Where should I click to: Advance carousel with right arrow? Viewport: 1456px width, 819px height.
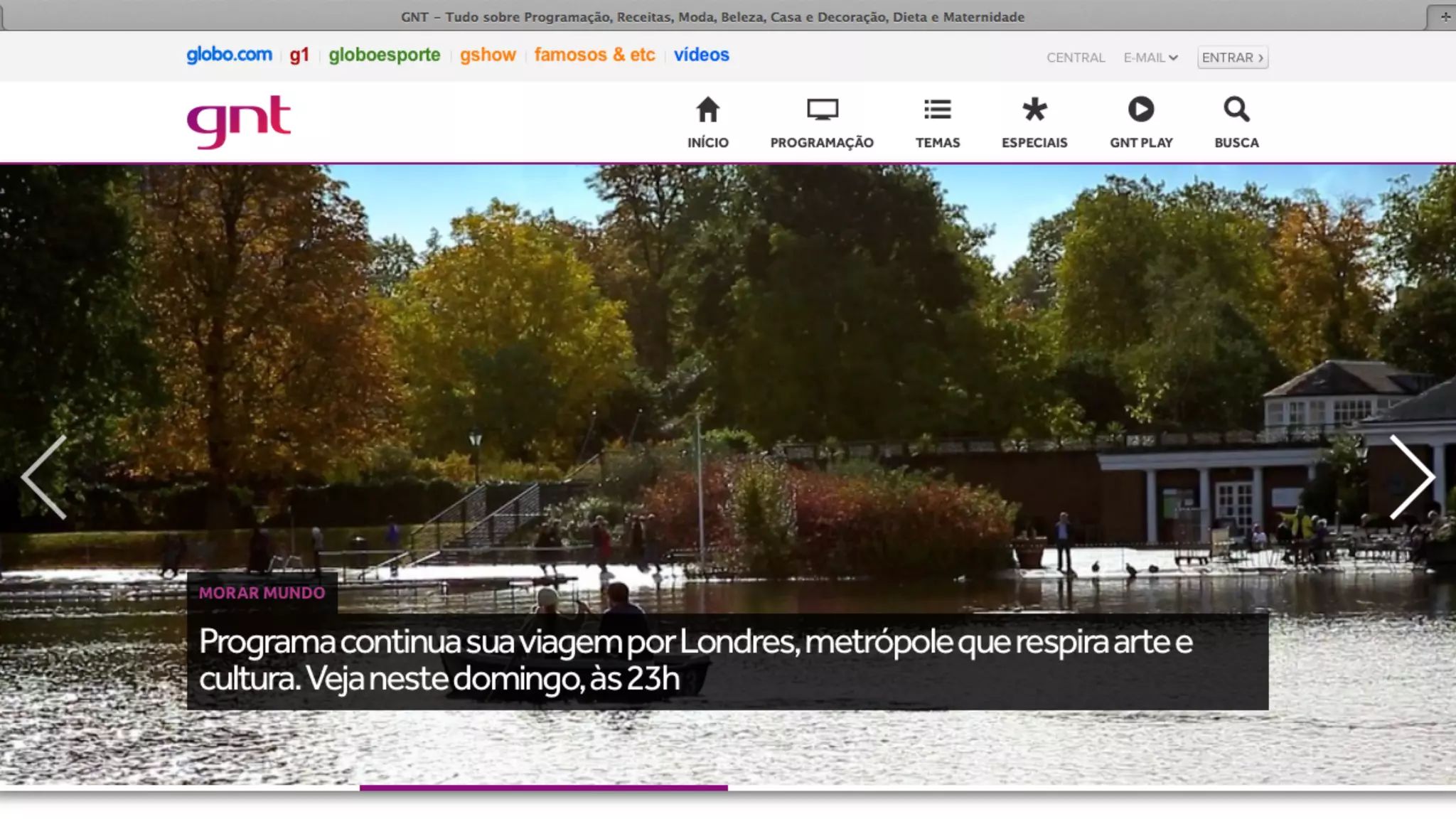coord(1411,476)
